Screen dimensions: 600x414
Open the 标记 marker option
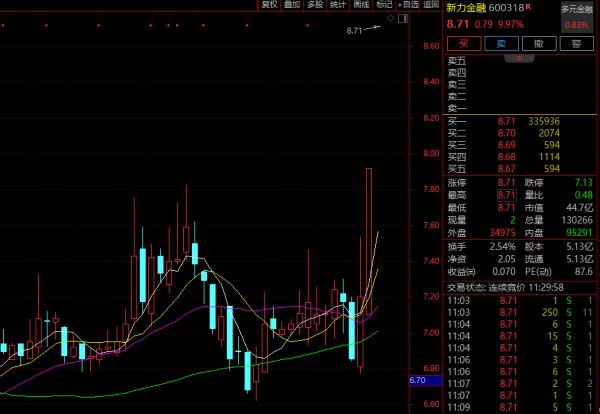(x=384, y=5)
